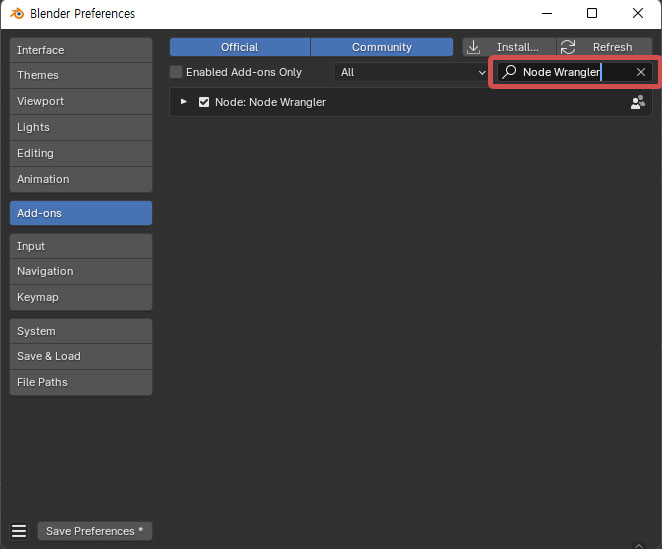
Task: Enable the 'Enabled Add-ons Only' checkbox
Action: click(x=176, y=72)
